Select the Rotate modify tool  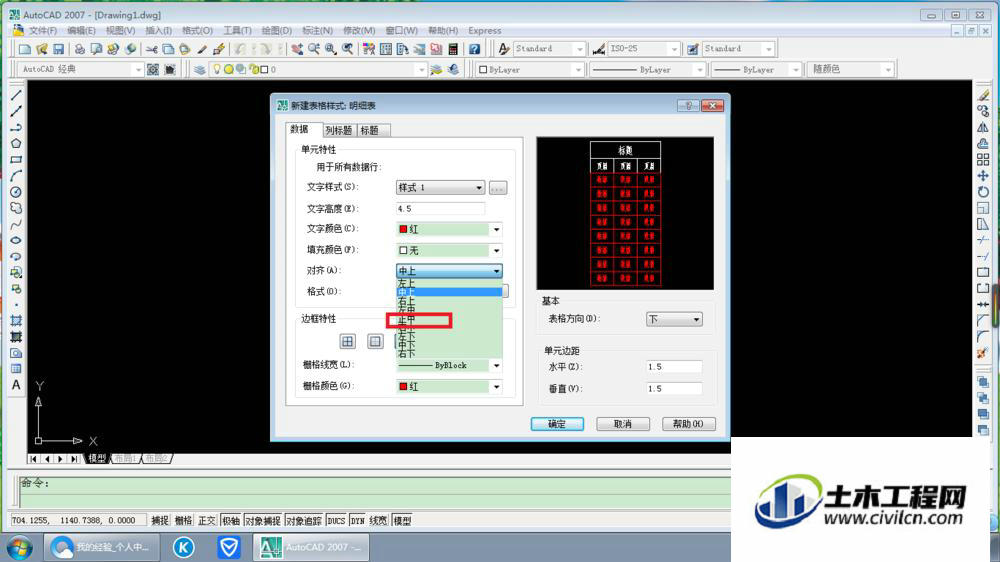(983, 191)
